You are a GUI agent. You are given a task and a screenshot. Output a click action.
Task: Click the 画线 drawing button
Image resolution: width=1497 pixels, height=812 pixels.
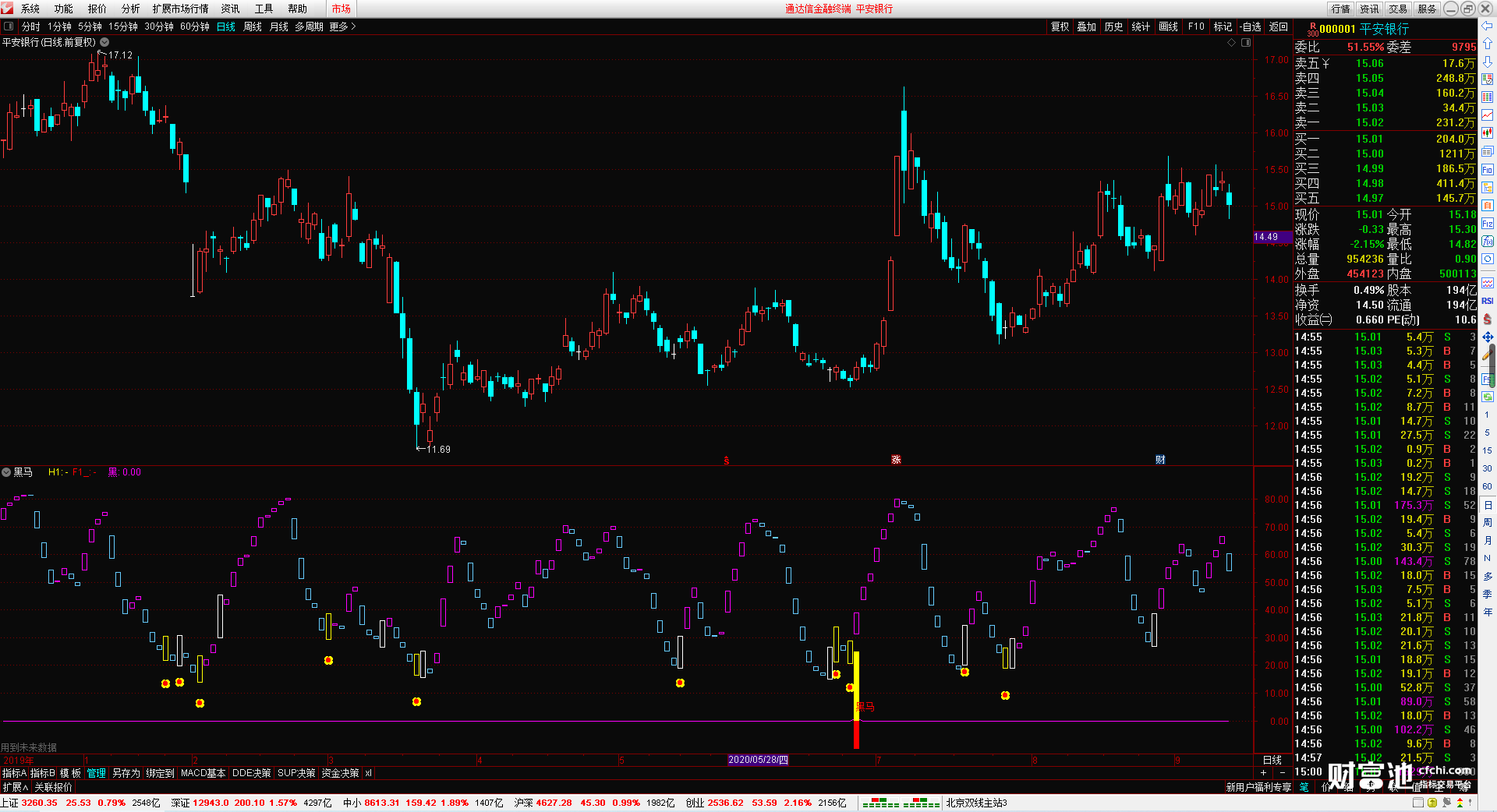[x=1169, y=26]
